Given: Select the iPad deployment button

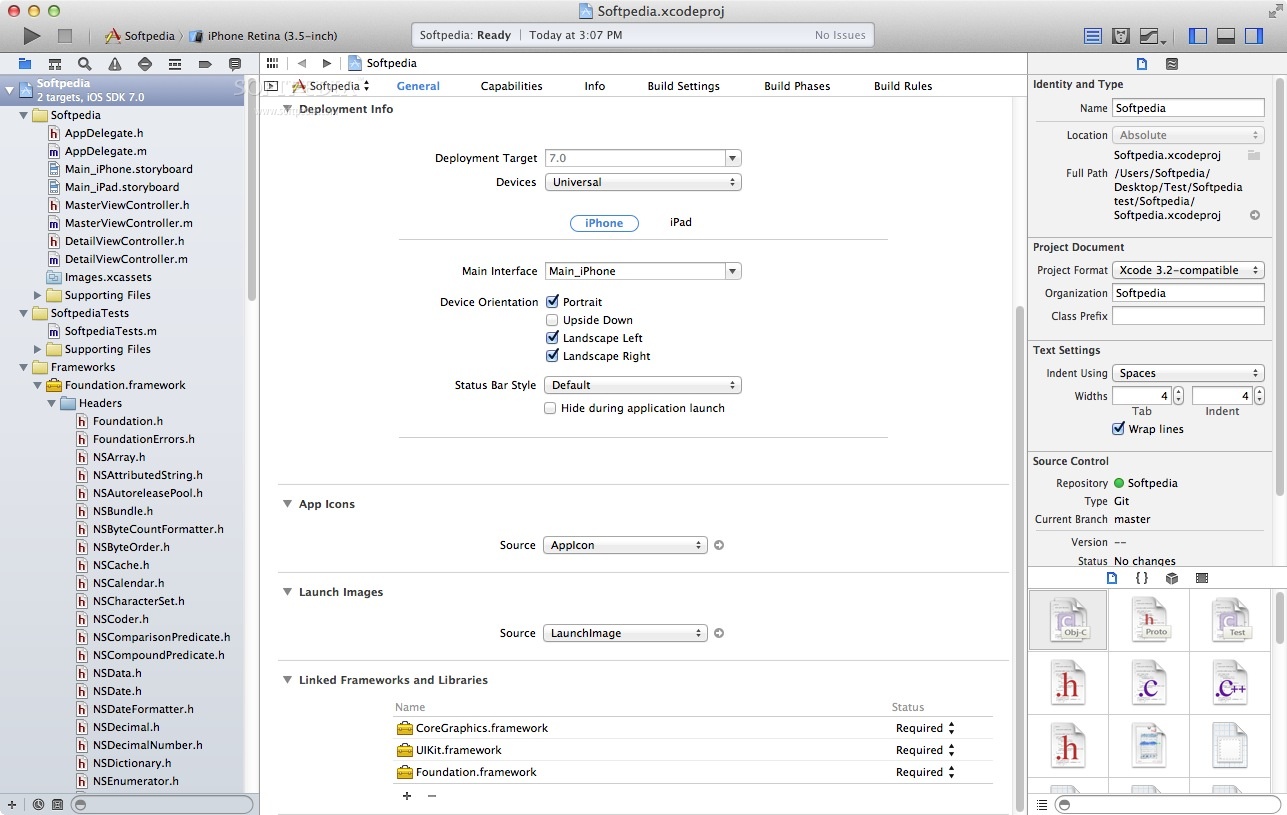Looking at the screenshot, I should (x=681, y=222).
